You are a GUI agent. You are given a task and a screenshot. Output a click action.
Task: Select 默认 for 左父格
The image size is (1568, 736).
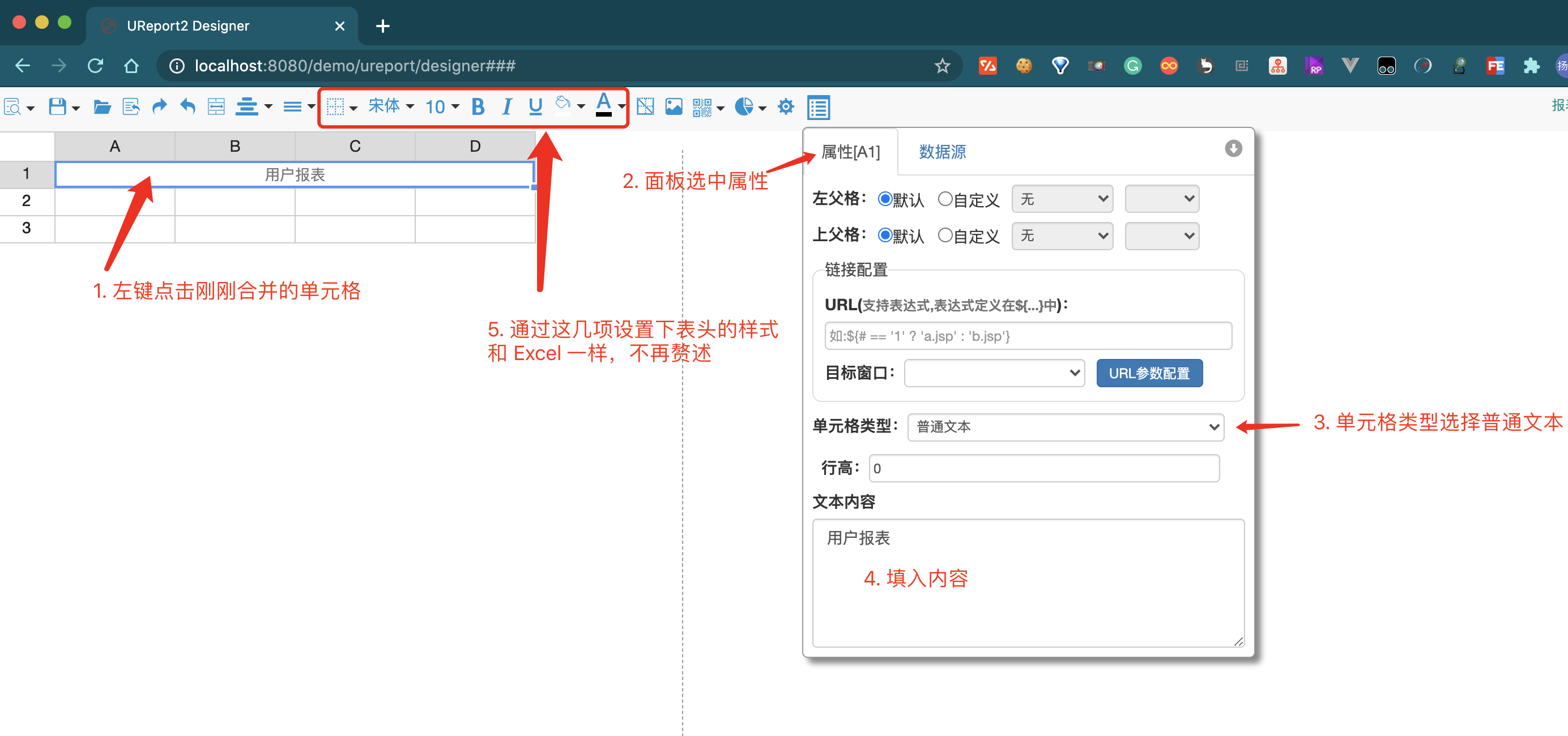tap(885, 199)
